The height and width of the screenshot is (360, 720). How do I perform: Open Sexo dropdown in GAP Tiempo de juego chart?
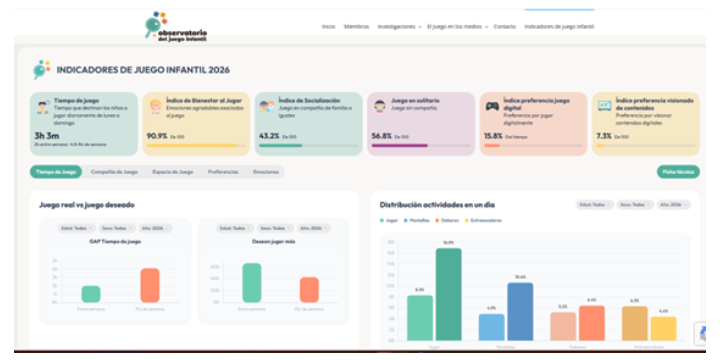pyautogui.click(x=117, y=228)
